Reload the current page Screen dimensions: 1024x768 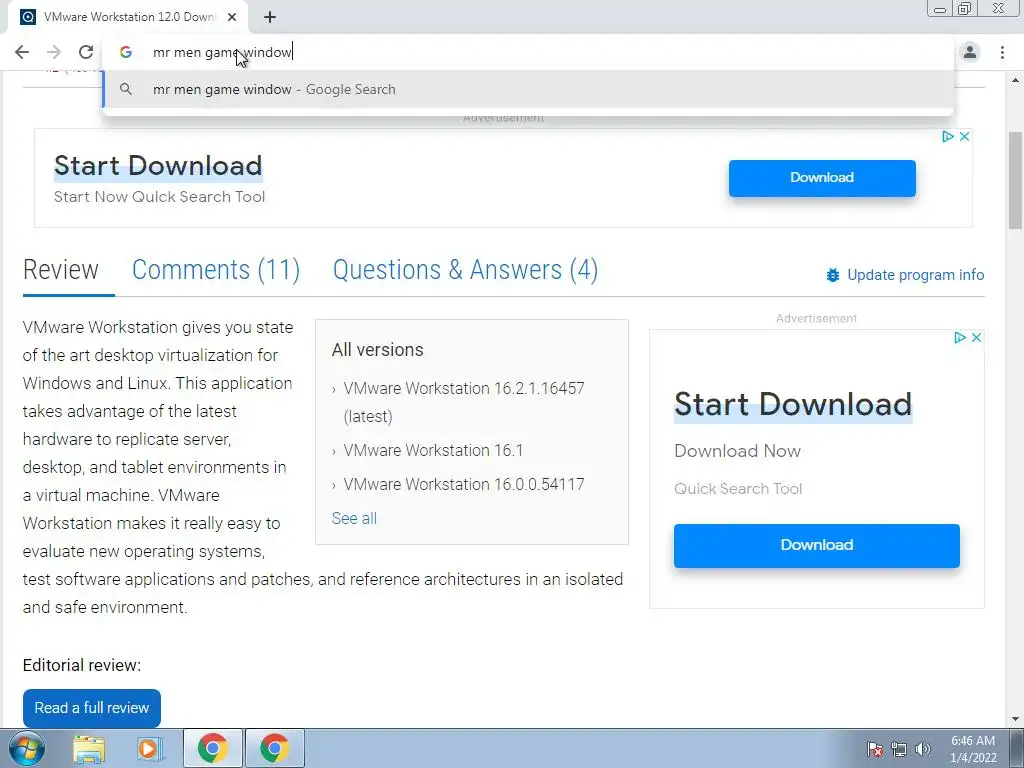[x=86, y=52]
